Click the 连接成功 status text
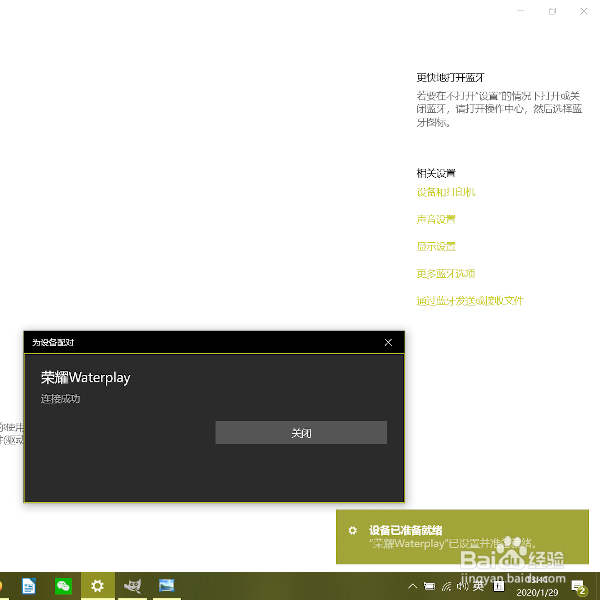This screenshot has height=600, width=600. (x=60, y=399)
